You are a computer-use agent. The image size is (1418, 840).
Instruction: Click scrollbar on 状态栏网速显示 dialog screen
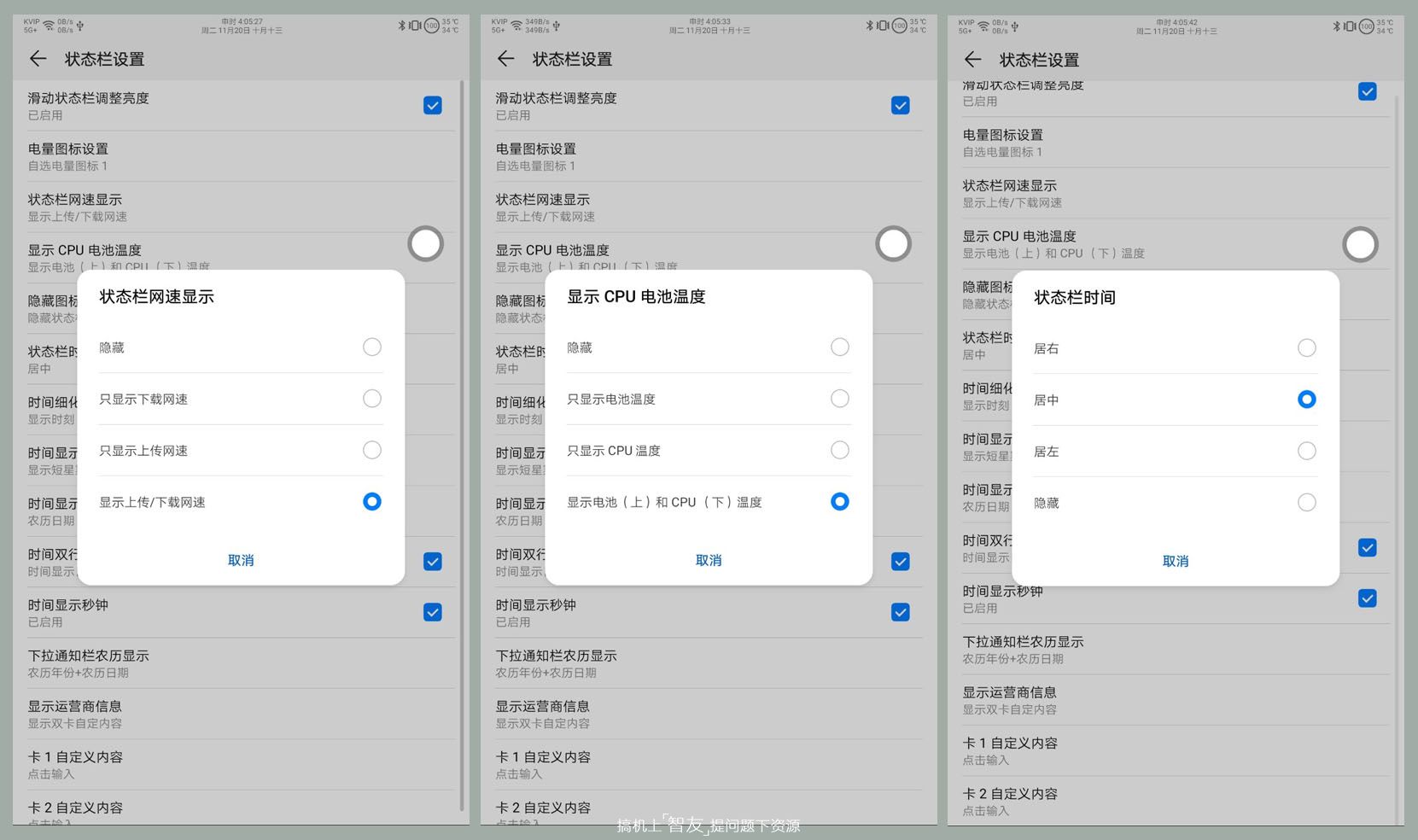[462, 446]
